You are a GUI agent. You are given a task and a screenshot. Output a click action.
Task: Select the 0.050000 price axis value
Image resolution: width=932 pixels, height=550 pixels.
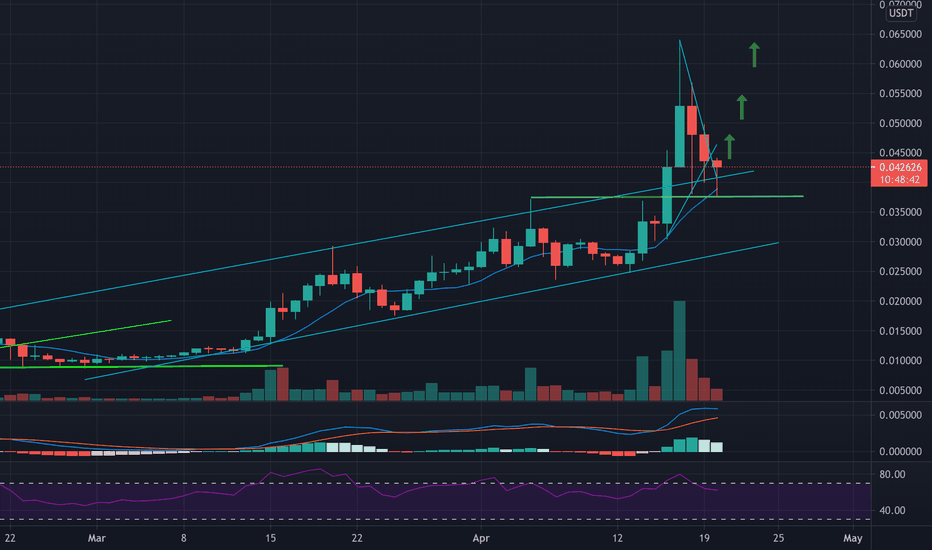point(900,124)
